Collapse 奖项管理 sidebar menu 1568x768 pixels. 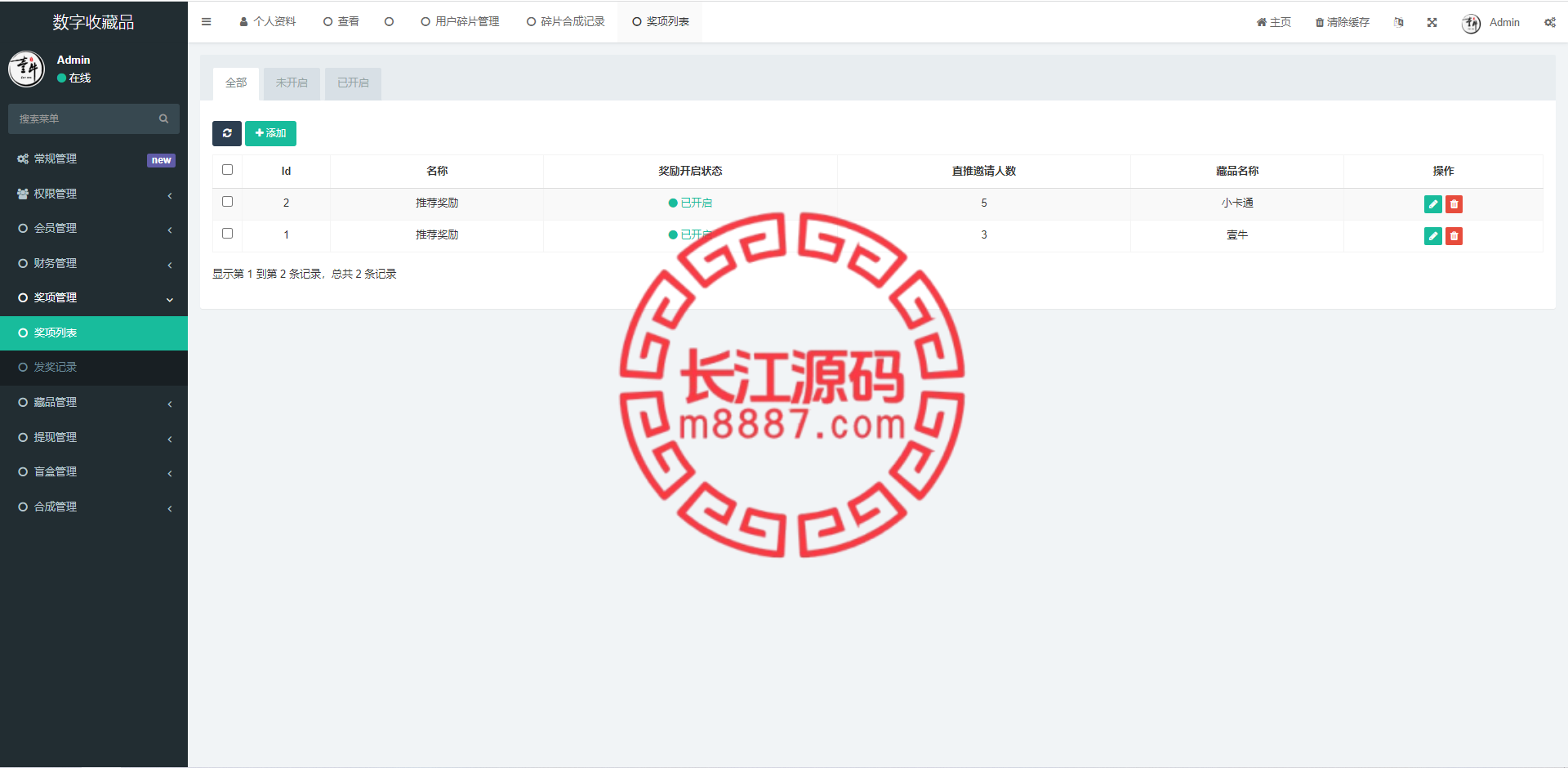tap(94, 298)
